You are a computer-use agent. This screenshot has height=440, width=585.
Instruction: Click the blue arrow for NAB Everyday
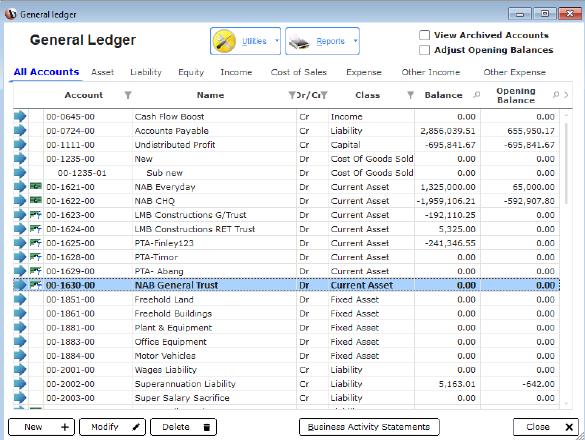point(20,187)
